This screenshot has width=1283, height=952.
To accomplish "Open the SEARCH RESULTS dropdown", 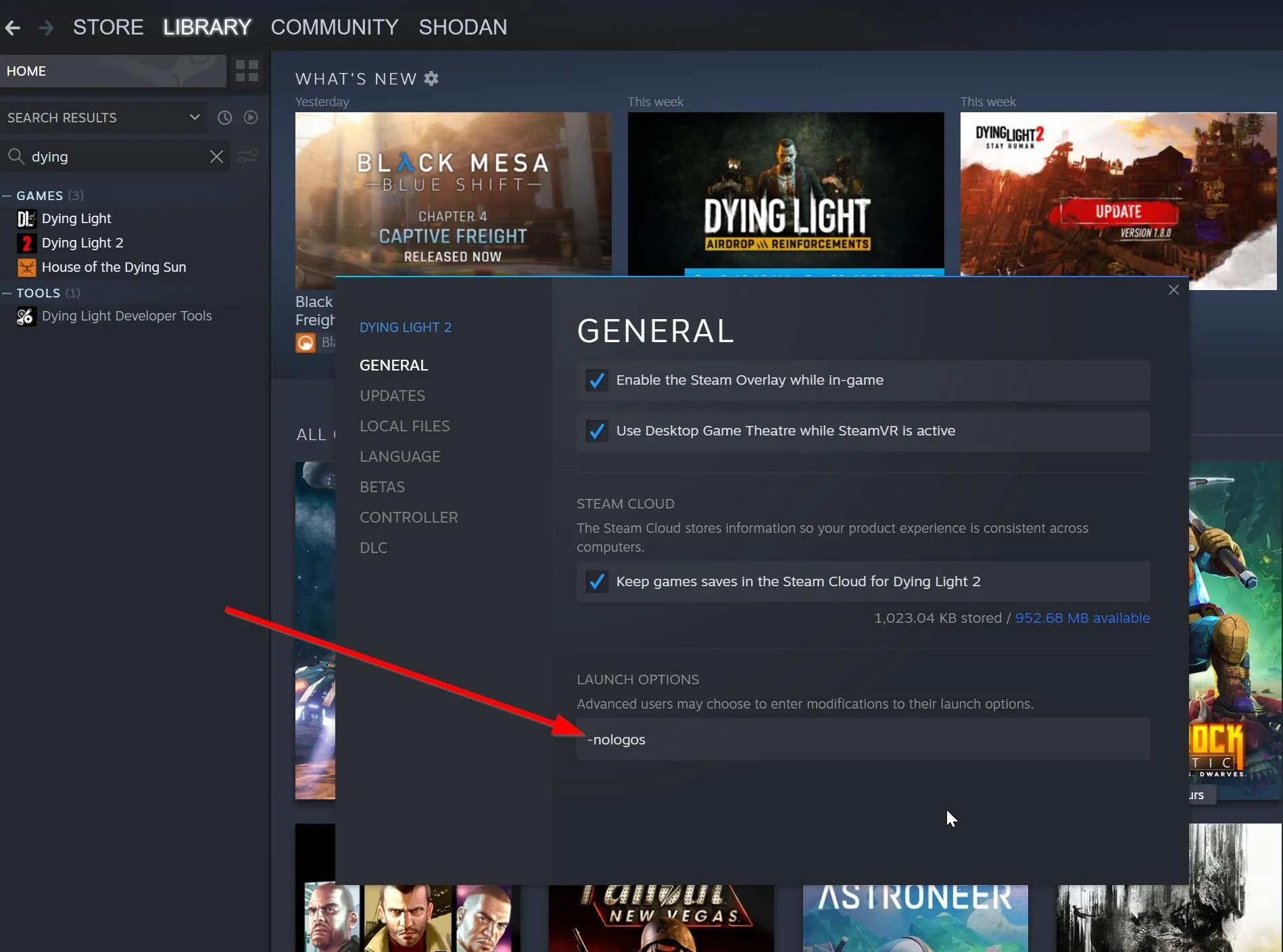I will click(x=103, y=118).
